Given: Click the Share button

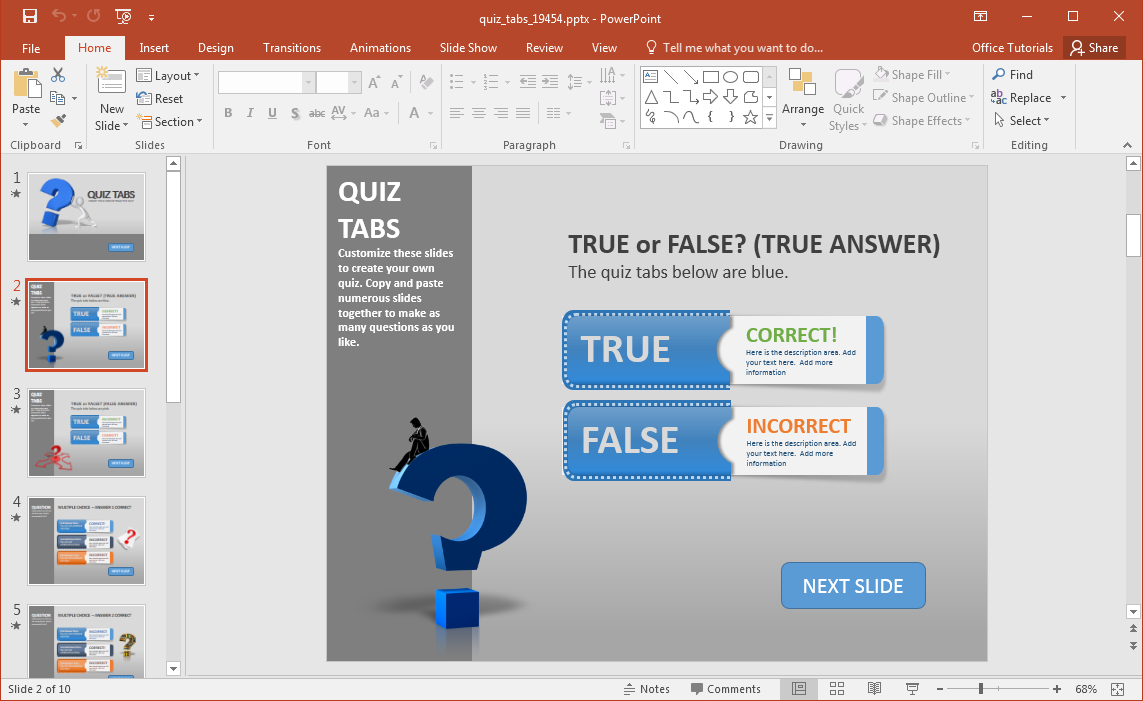Looking at the screenshot, I should (x=1092, y=48).
